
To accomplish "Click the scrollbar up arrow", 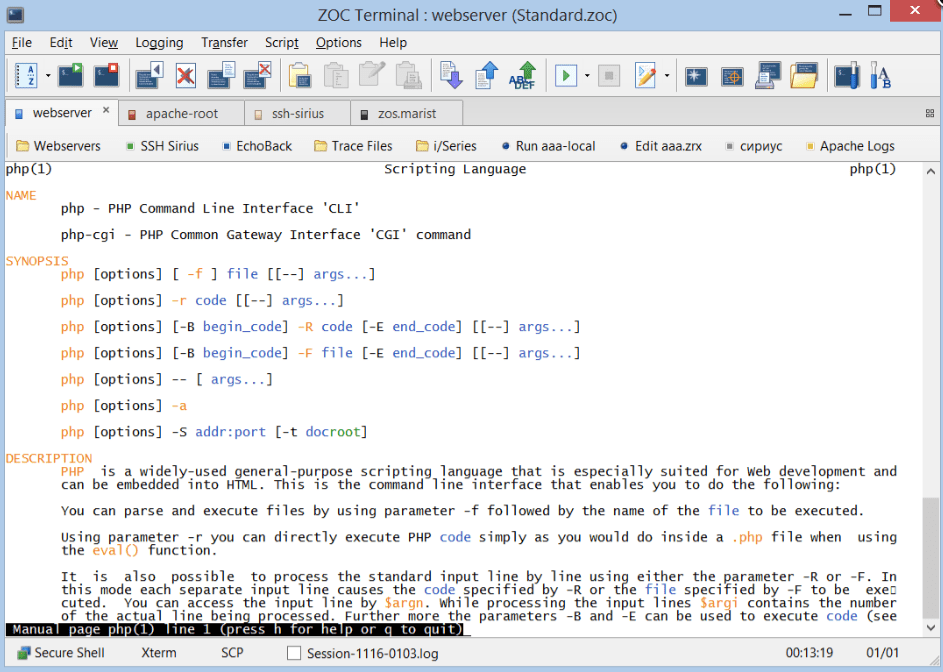I will coord(930,171).
